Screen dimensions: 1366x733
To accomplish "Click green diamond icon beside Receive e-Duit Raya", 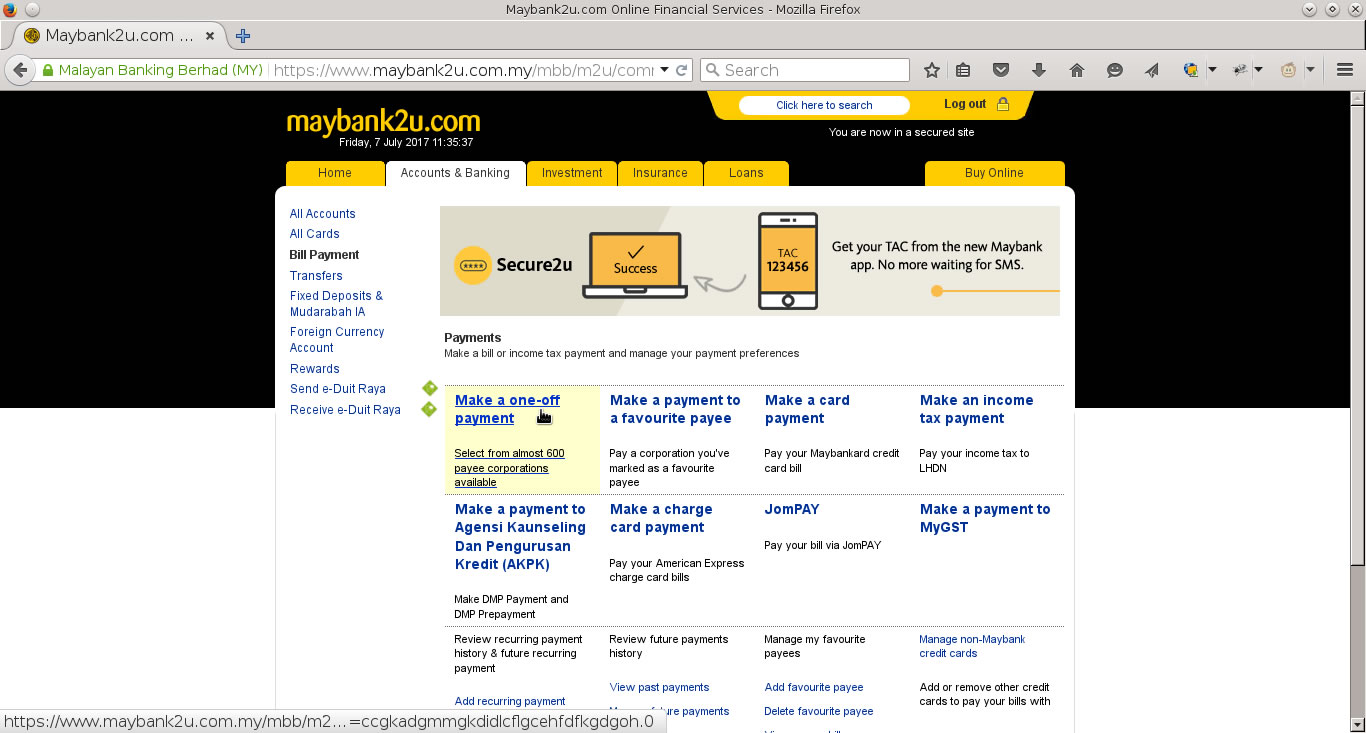I will click(429, 409).
